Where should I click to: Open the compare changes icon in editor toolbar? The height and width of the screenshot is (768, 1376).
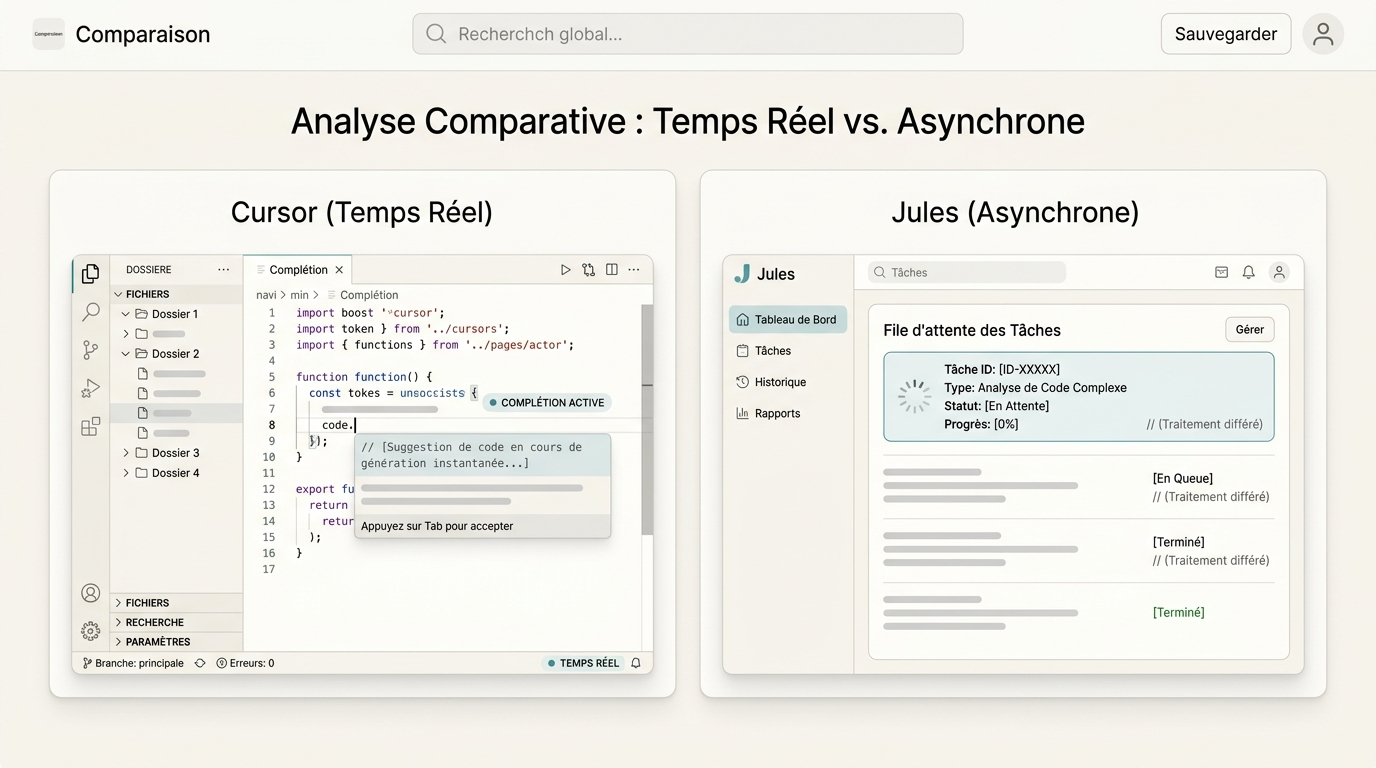click(588, 270)
